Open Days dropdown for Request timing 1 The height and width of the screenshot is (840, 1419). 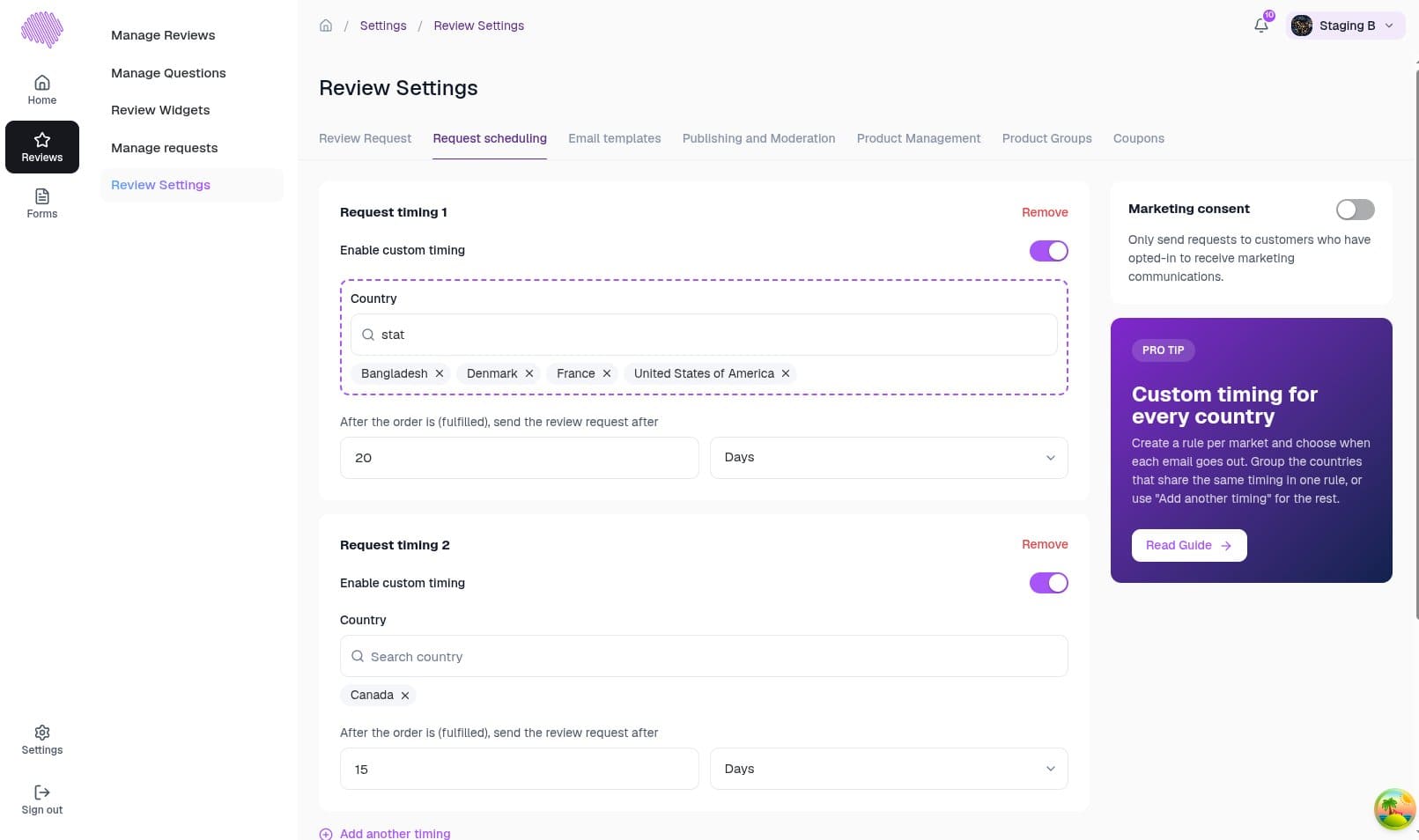[889, 458]
